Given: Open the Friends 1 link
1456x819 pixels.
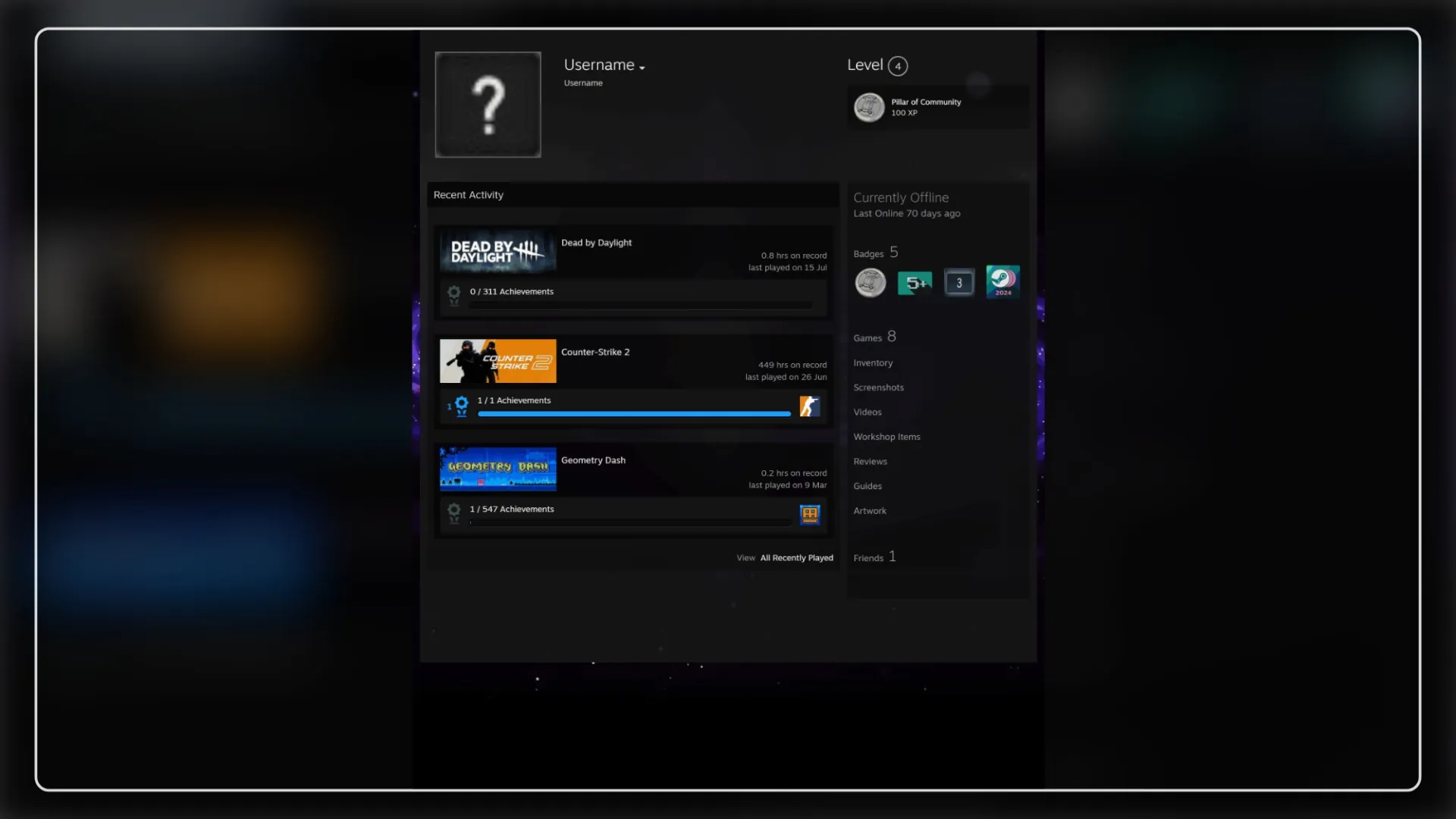Looking at the screenshot, I should (875, 557).
